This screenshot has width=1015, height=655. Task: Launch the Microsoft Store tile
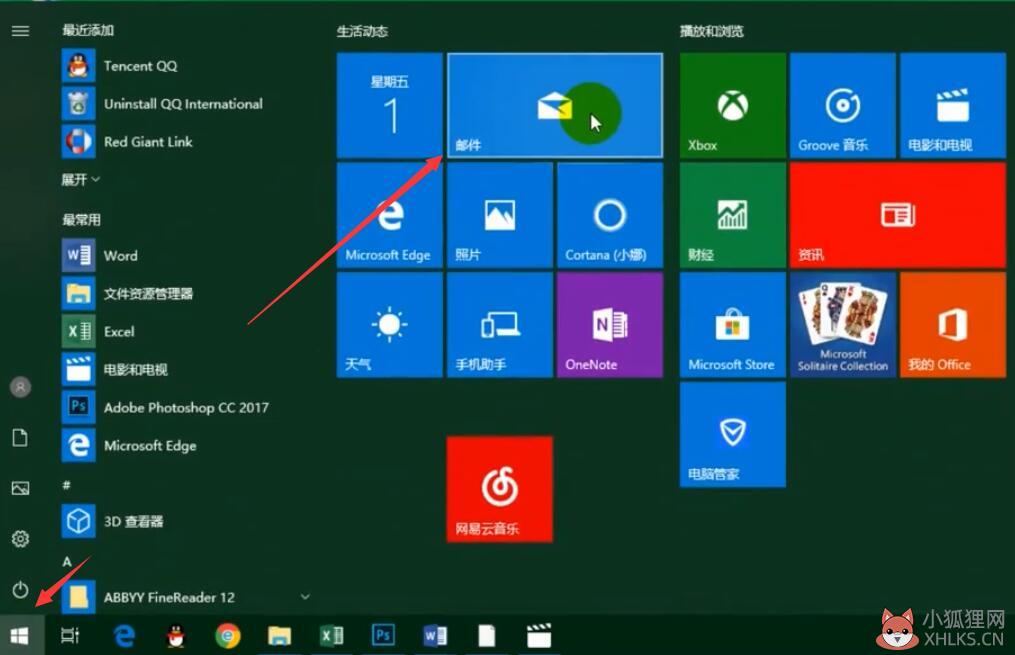tap(733, 325)
